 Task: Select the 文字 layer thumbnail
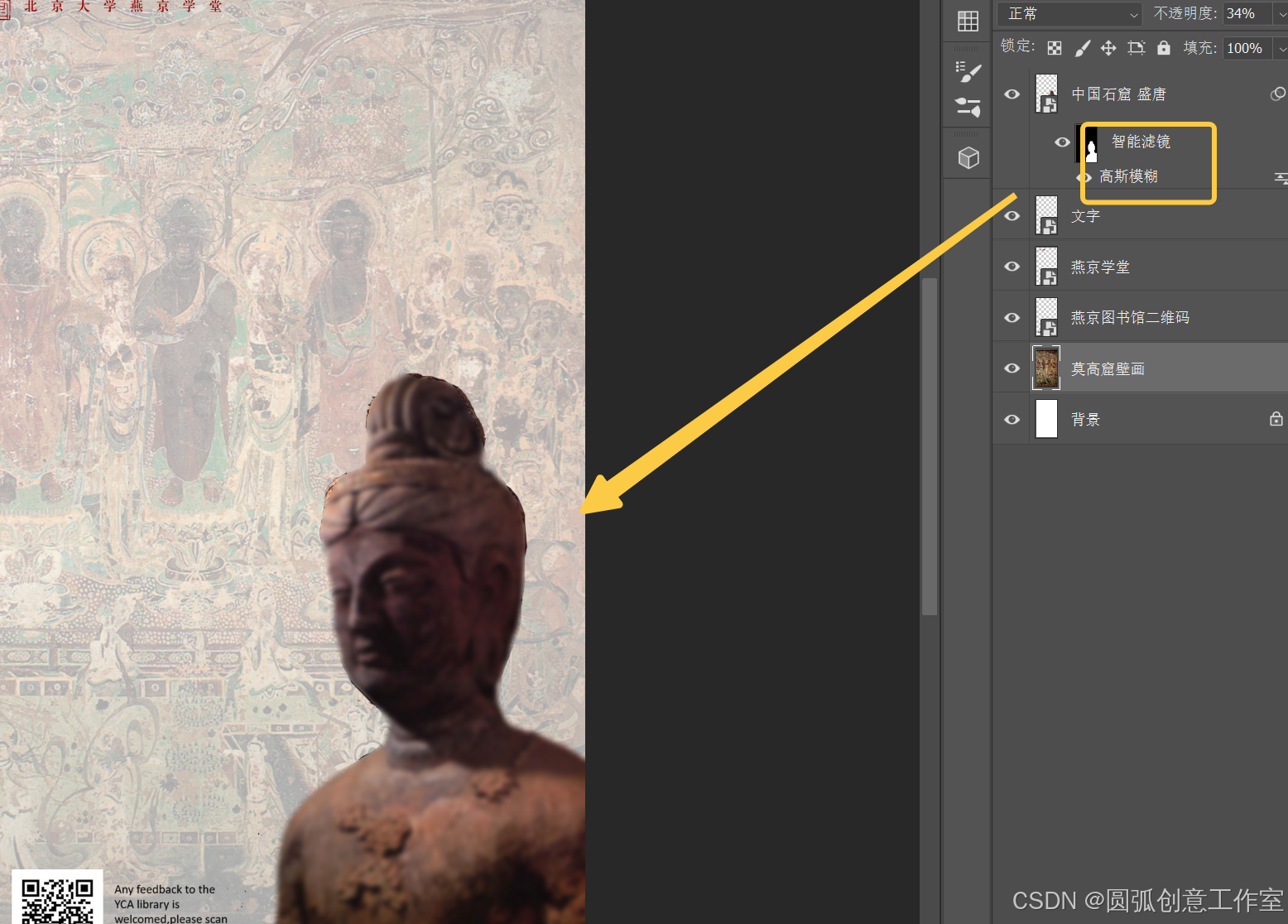1047,215
